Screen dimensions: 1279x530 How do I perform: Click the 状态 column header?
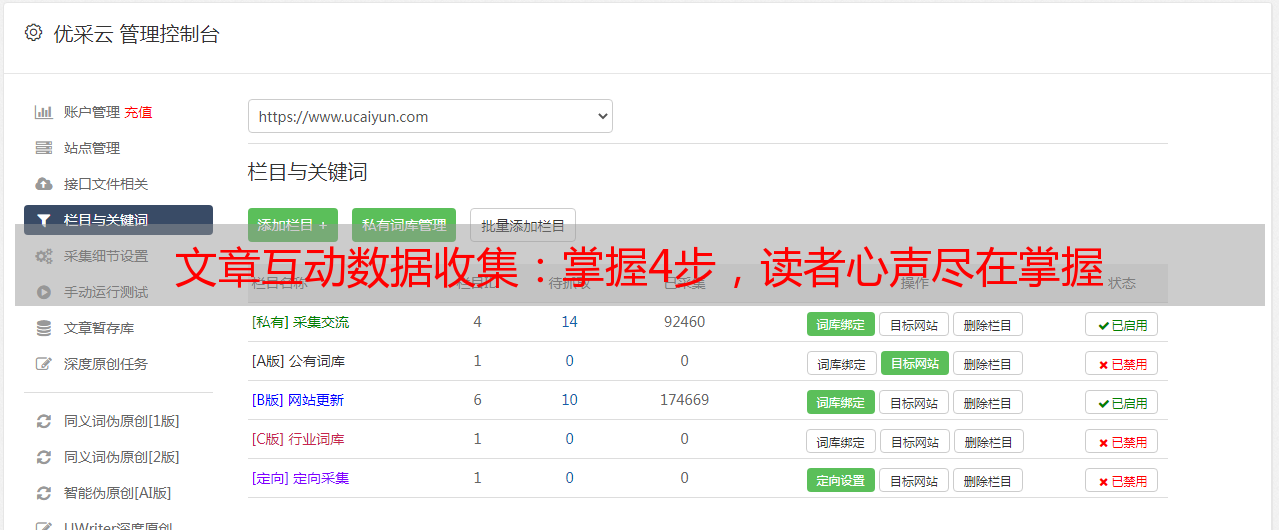coord(1122,283)
